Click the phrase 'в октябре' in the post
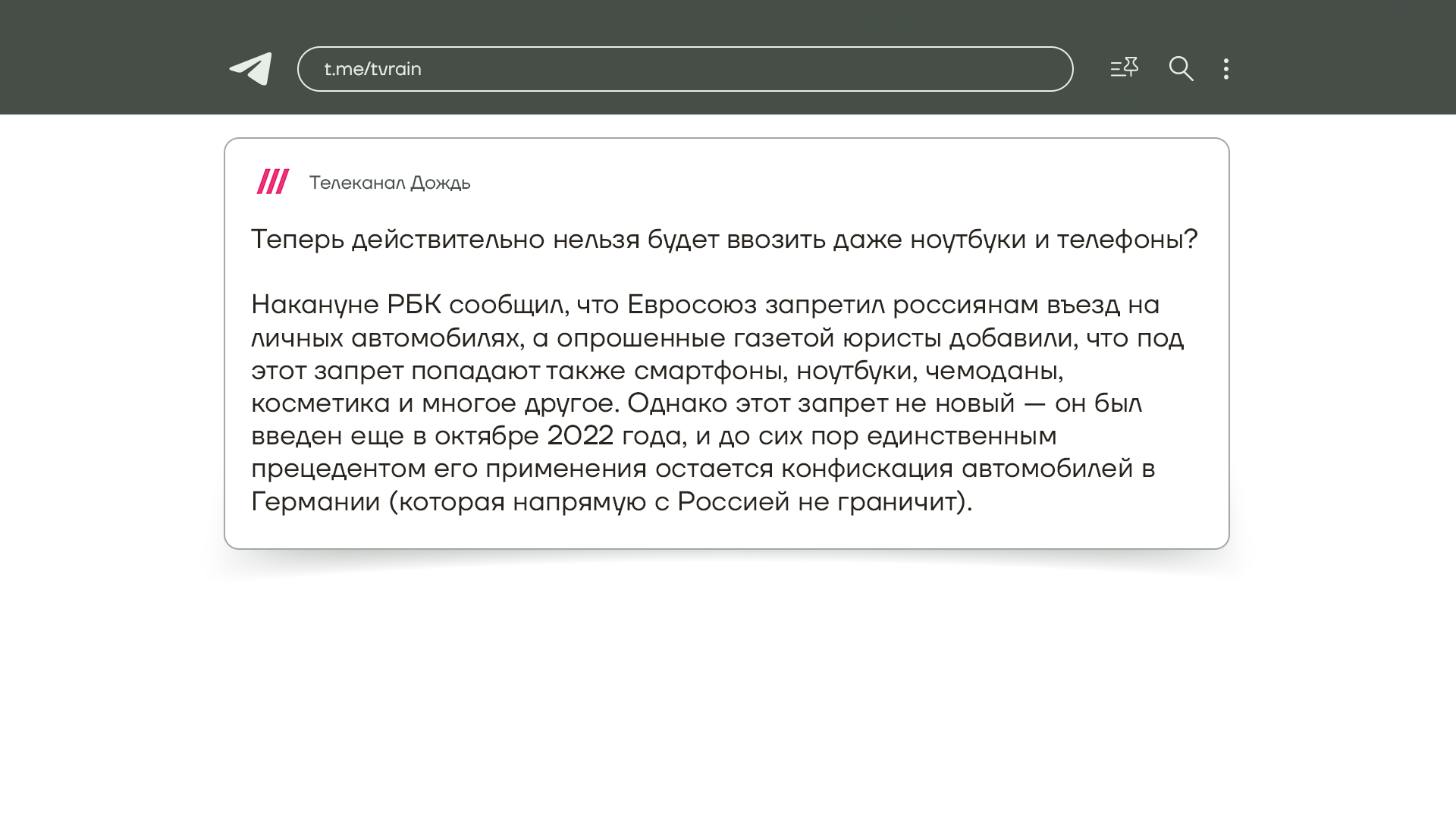Image resolution: width=1456 pixels, height=819 pixels. point(476,436)
